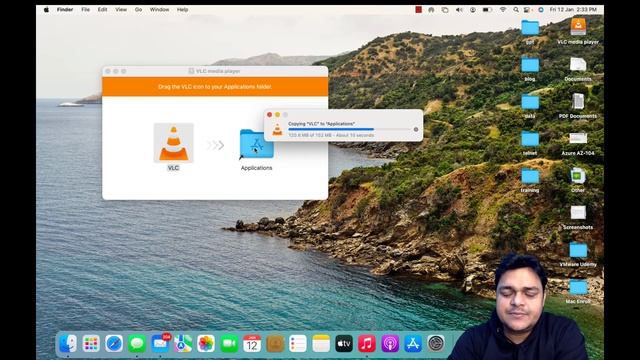Open the Window menu
The image size is (640, 360).
[x=159, y=9]
